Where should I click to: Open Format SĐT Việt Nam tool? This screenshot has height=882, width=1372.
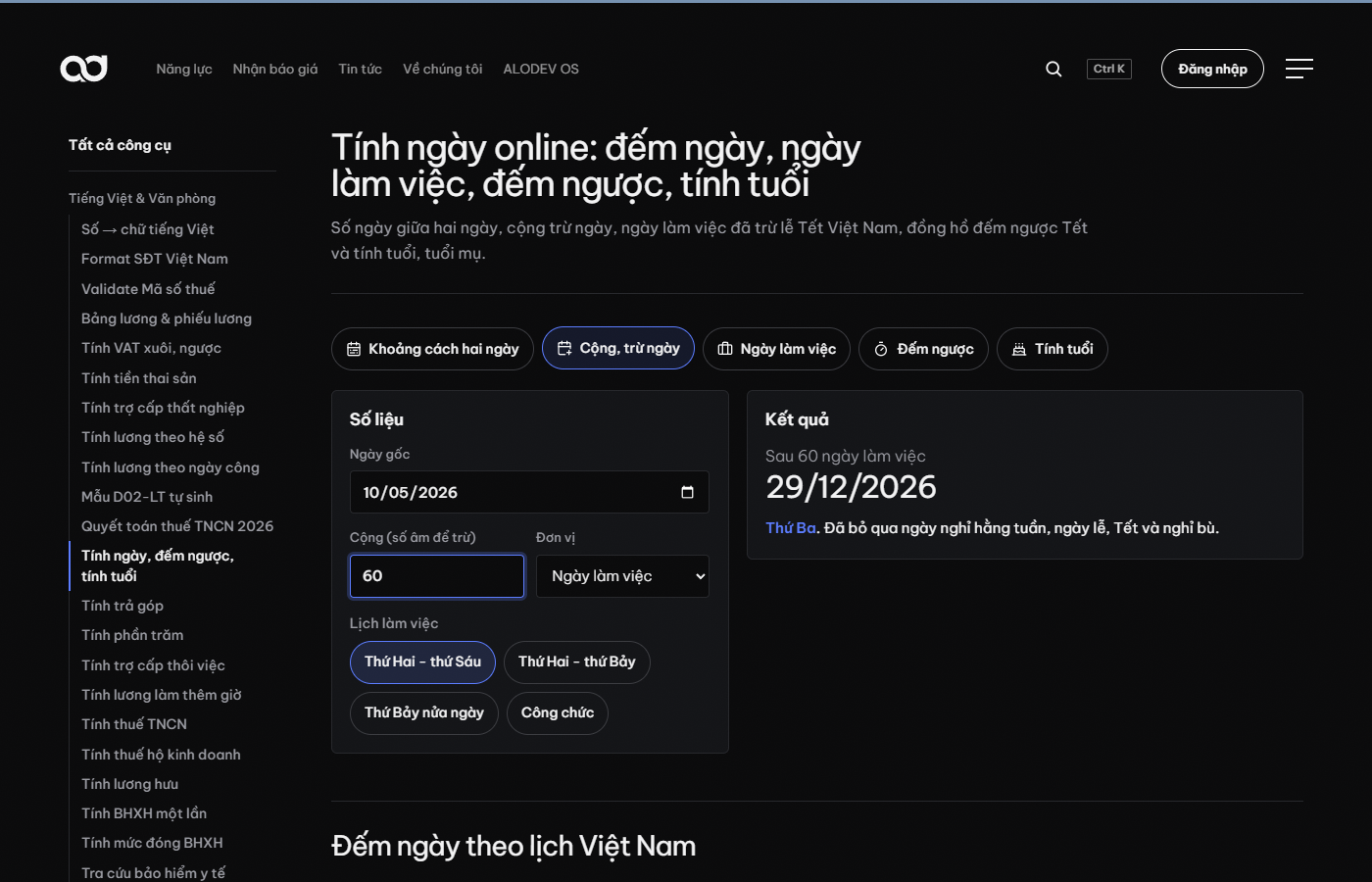point(155,259)
